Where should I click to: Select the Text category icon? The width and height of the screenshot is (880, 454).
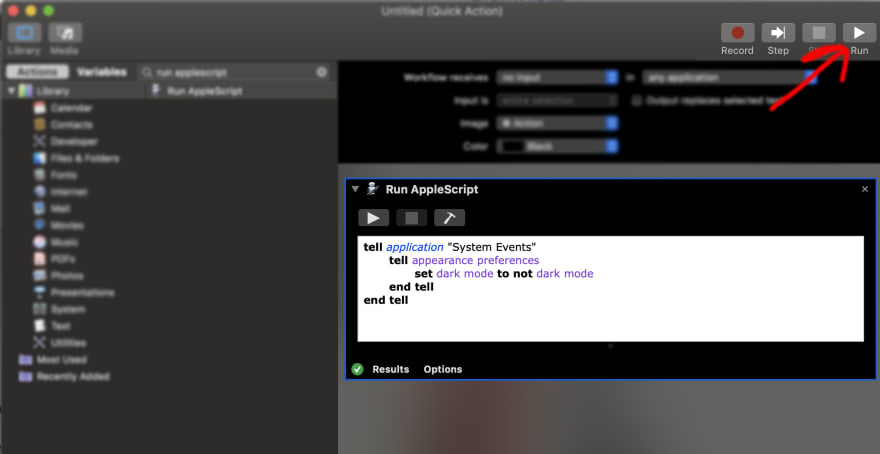(x=39, y=325)
